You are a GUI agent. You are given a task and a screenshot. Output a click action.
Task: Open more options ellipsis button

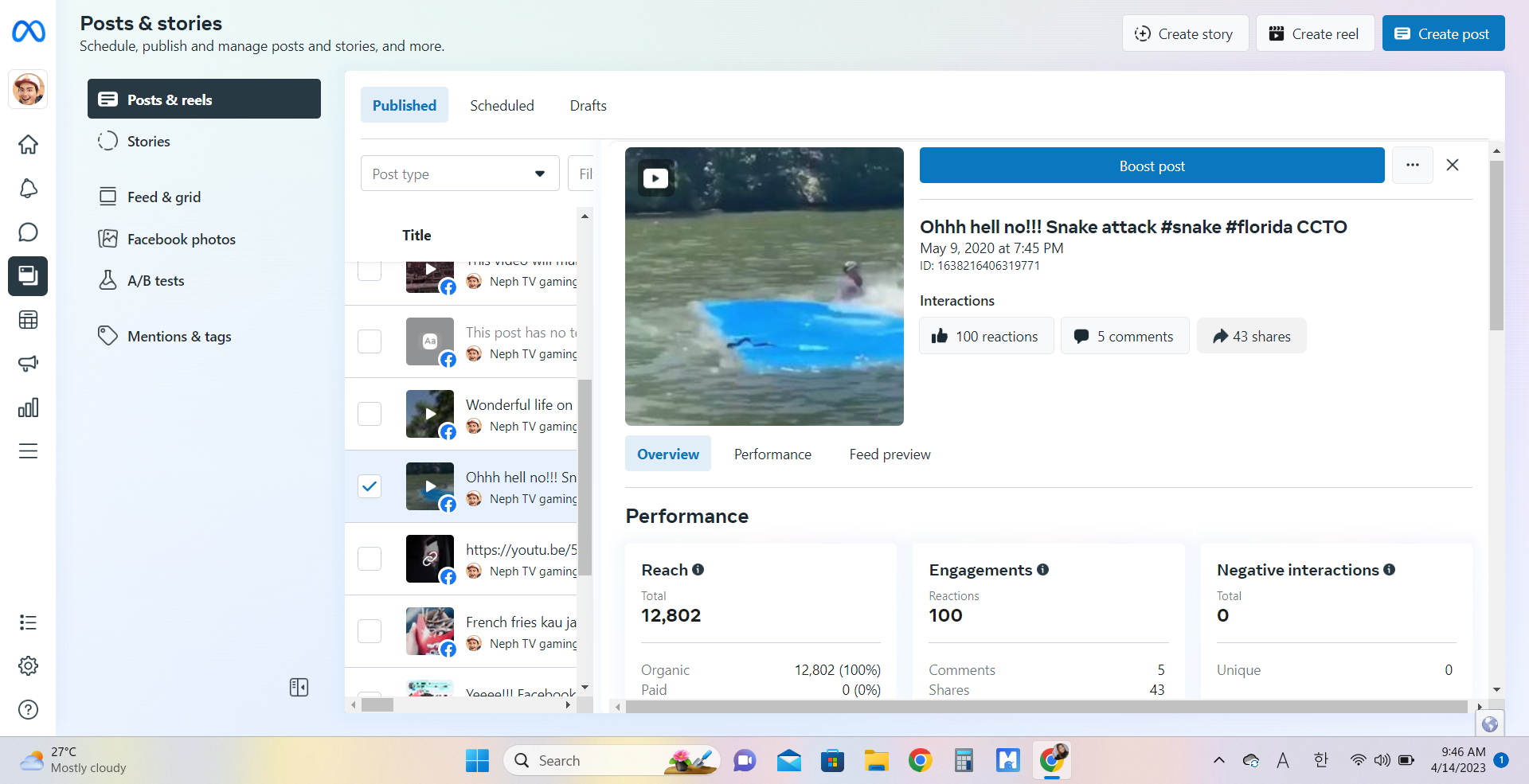click(x=1413, y=166)
